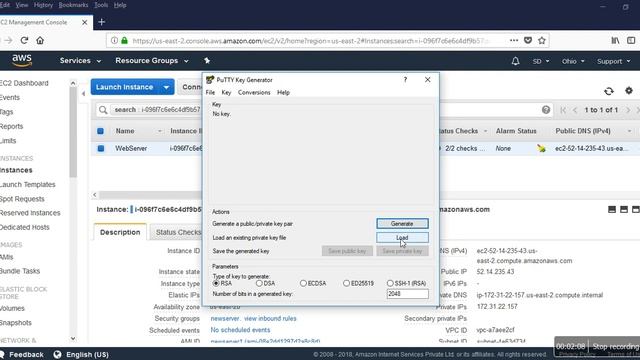Open Snapshots in the sidebar
The height and width of the screenshot is (360, 640).
click(x=16, y=323)
